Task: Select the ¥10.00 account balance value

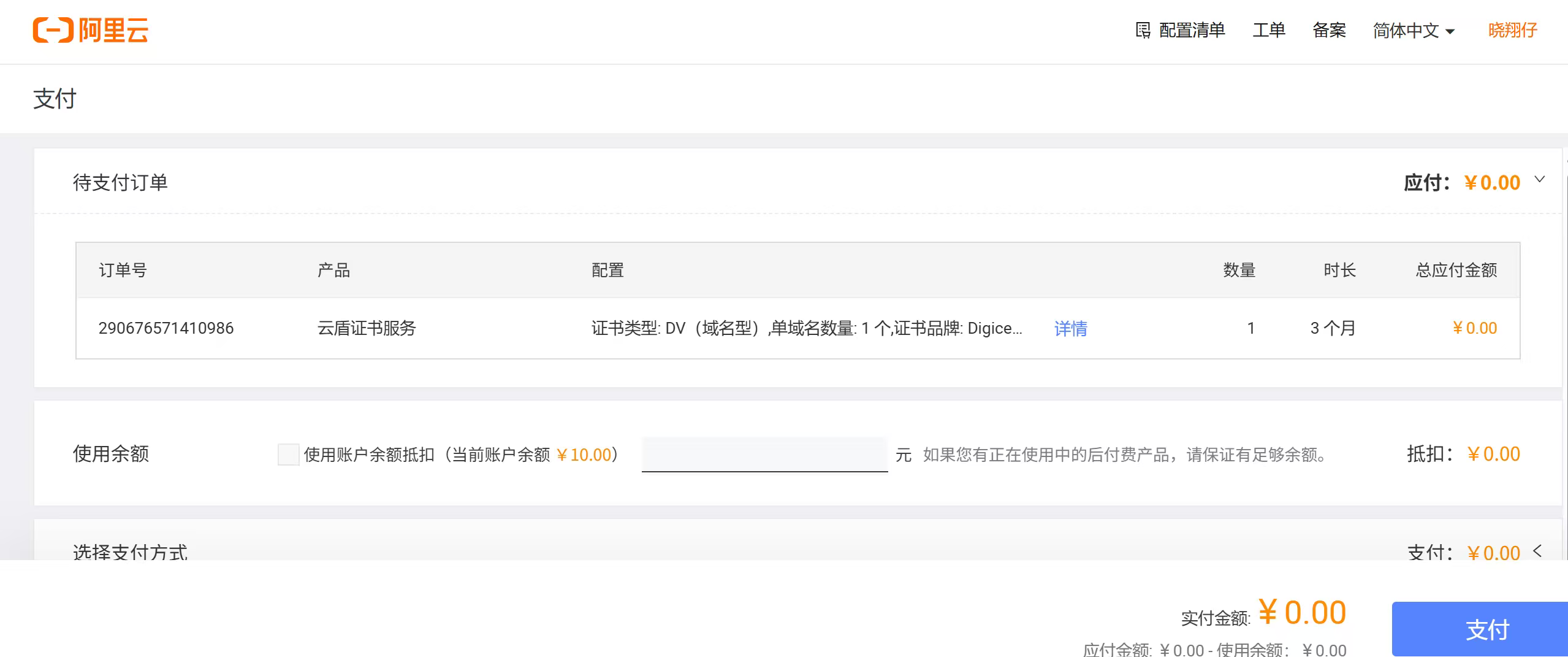Action: [584, 455]
